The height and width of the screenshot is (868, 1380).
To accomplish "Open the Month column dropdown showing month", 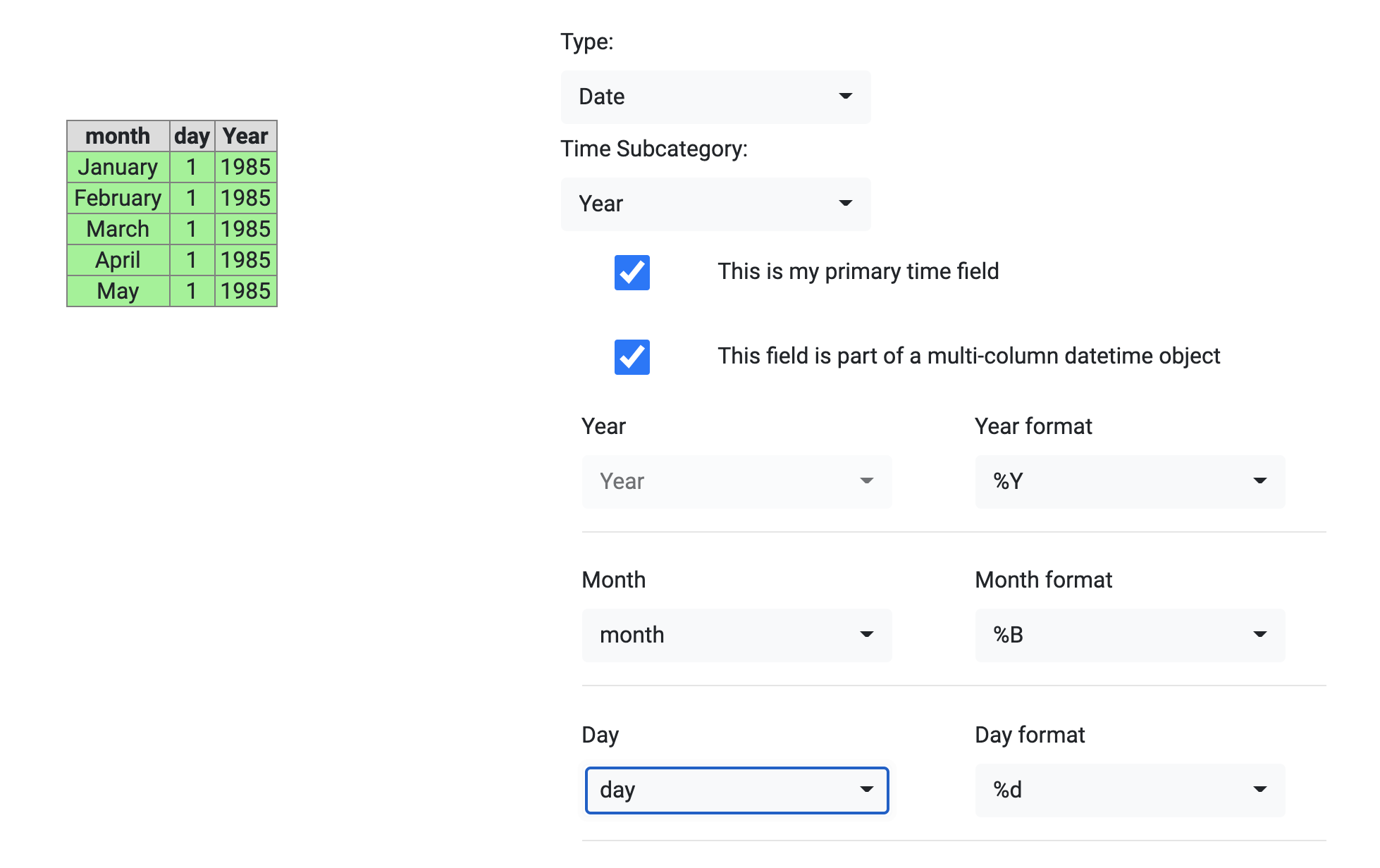I will click(737, 635).
